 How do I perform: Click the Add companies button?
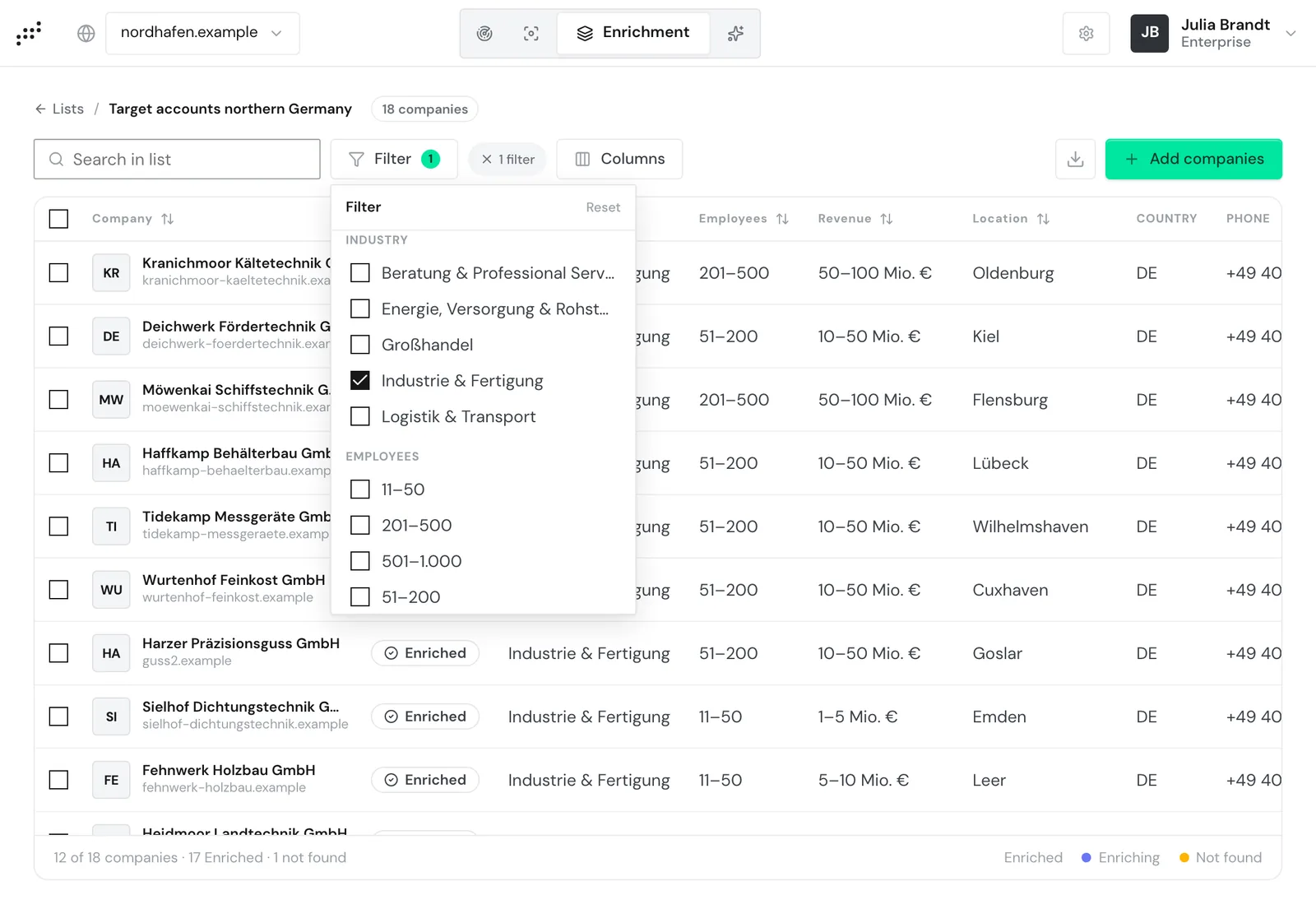click(1193, 159)
